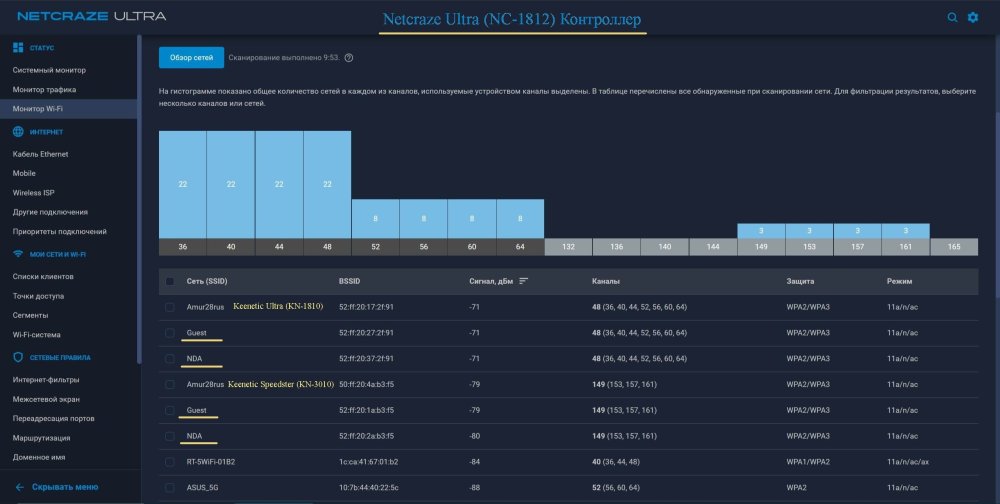Viewport: 1000px width, 504px height.
Task: Open Монитор трафика menu item
Action: tap(45, 89)
